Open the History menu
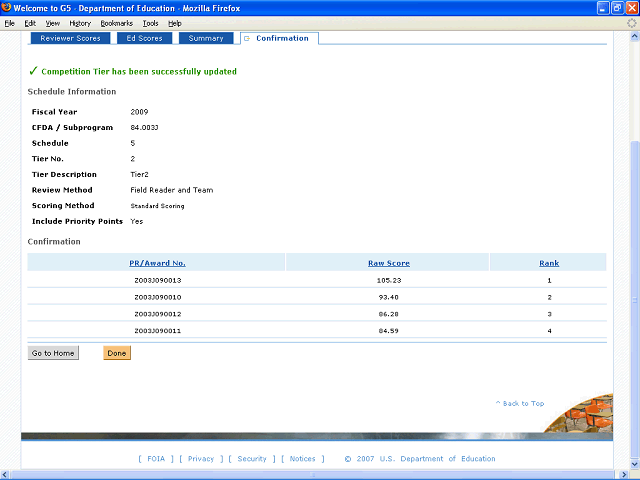 click(x=80, y=23)
